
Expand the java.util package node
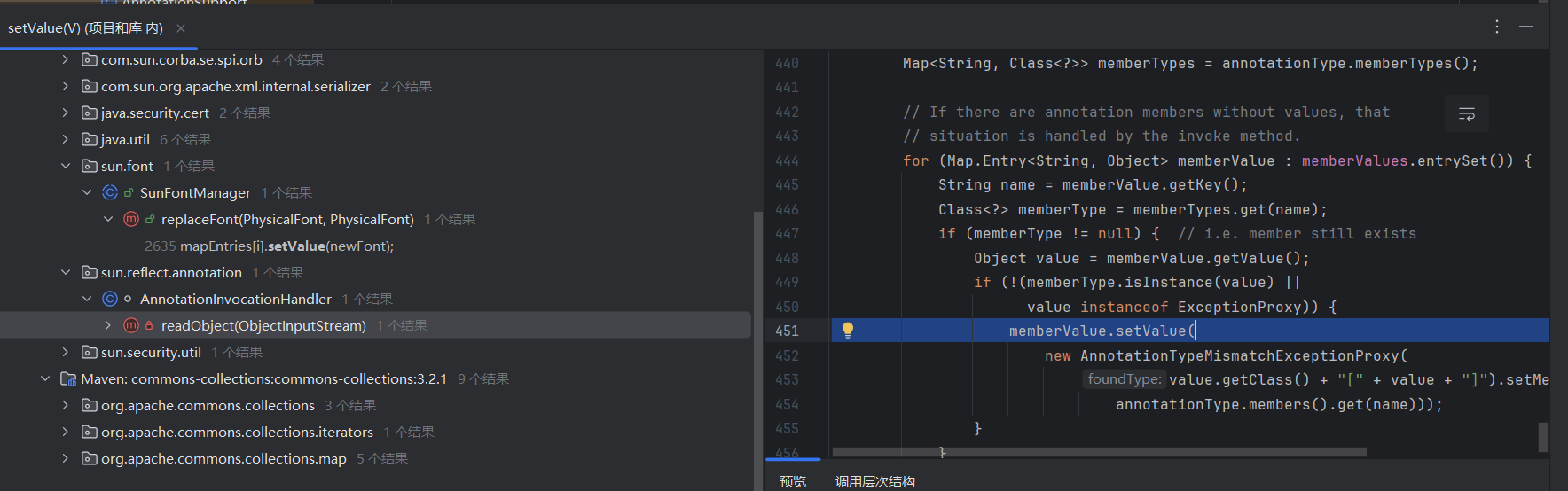tap(66, 139)
